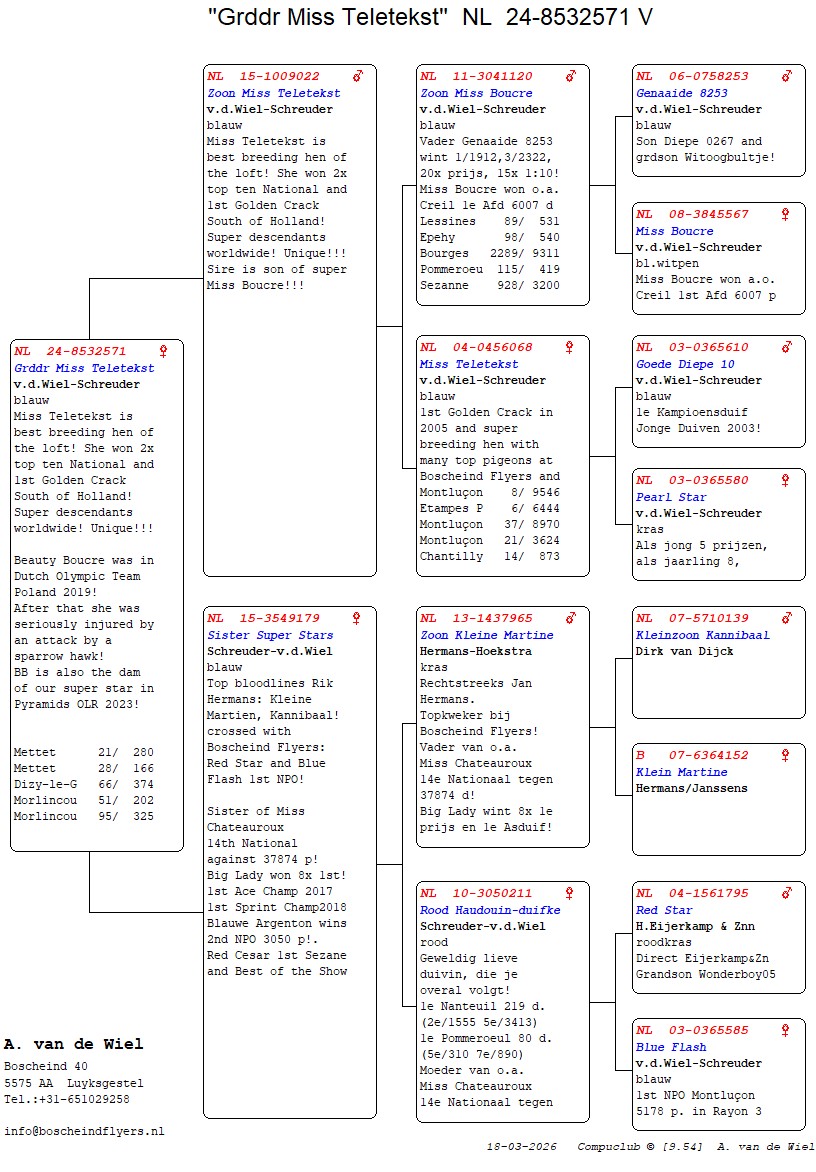Select the female symbol beside NL 15-3549179
This screenshot has width=816, height=1172.
click(358, 618)
